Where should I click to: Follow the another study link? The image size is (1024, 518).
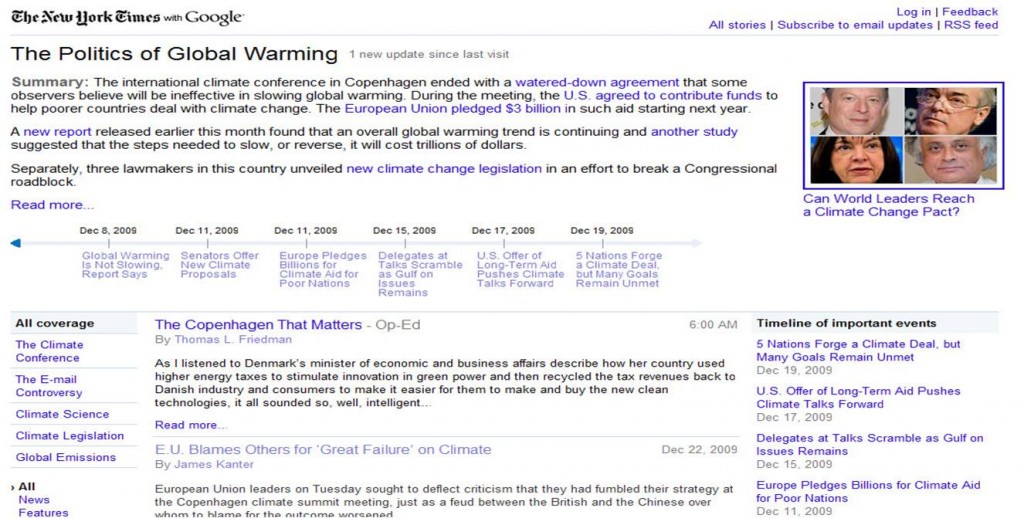694,131
